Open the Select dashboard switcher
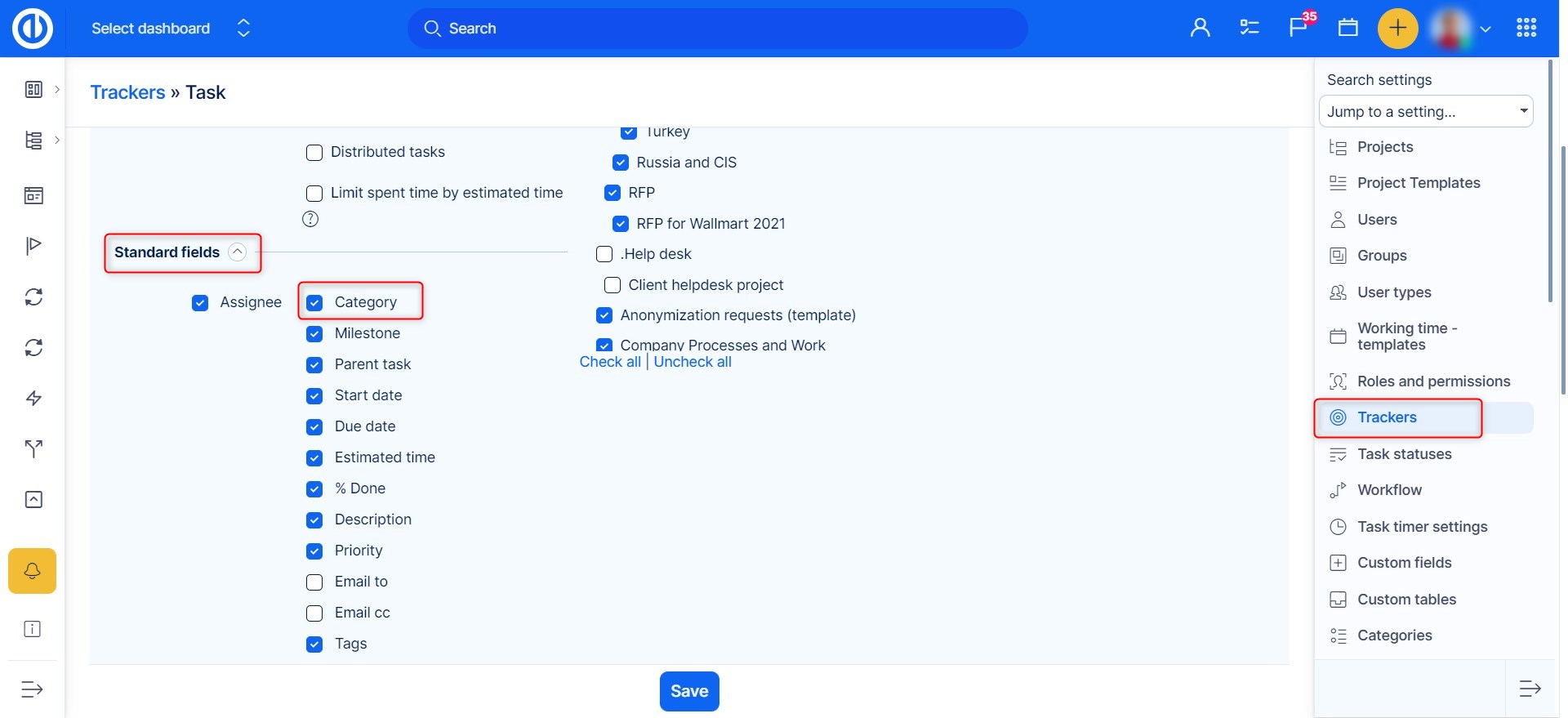The height and width of the screenshot is (718, 1568). pos(170,29)
